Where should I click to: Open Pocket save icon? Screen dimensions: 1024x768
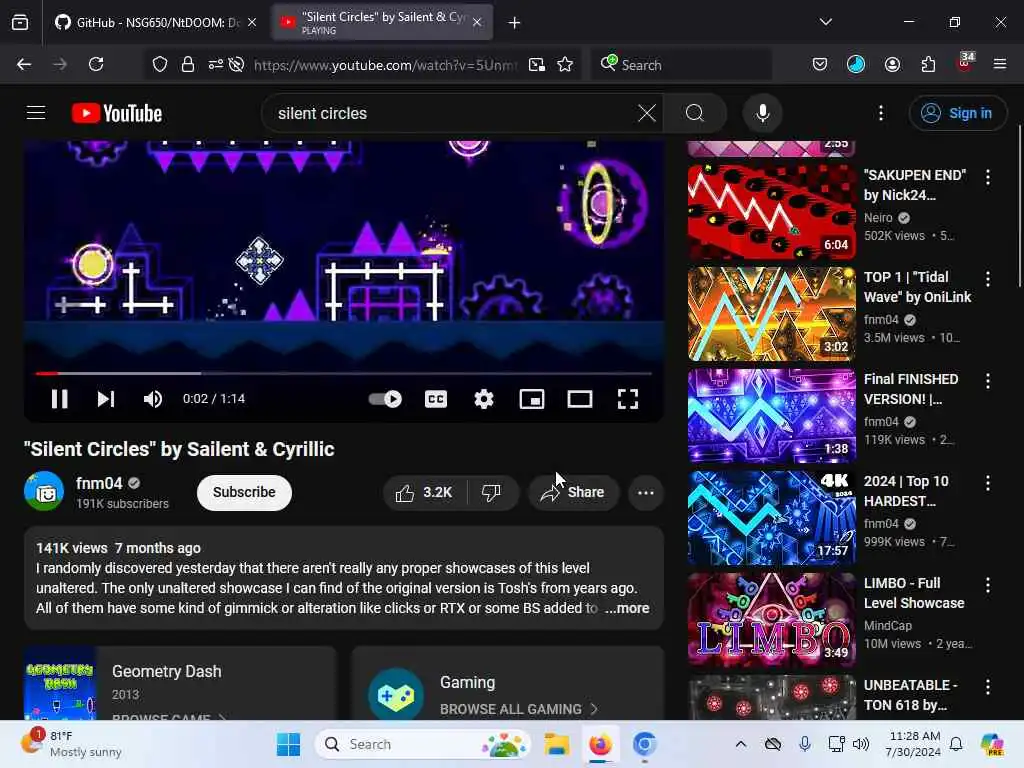(x=820, y=64)
